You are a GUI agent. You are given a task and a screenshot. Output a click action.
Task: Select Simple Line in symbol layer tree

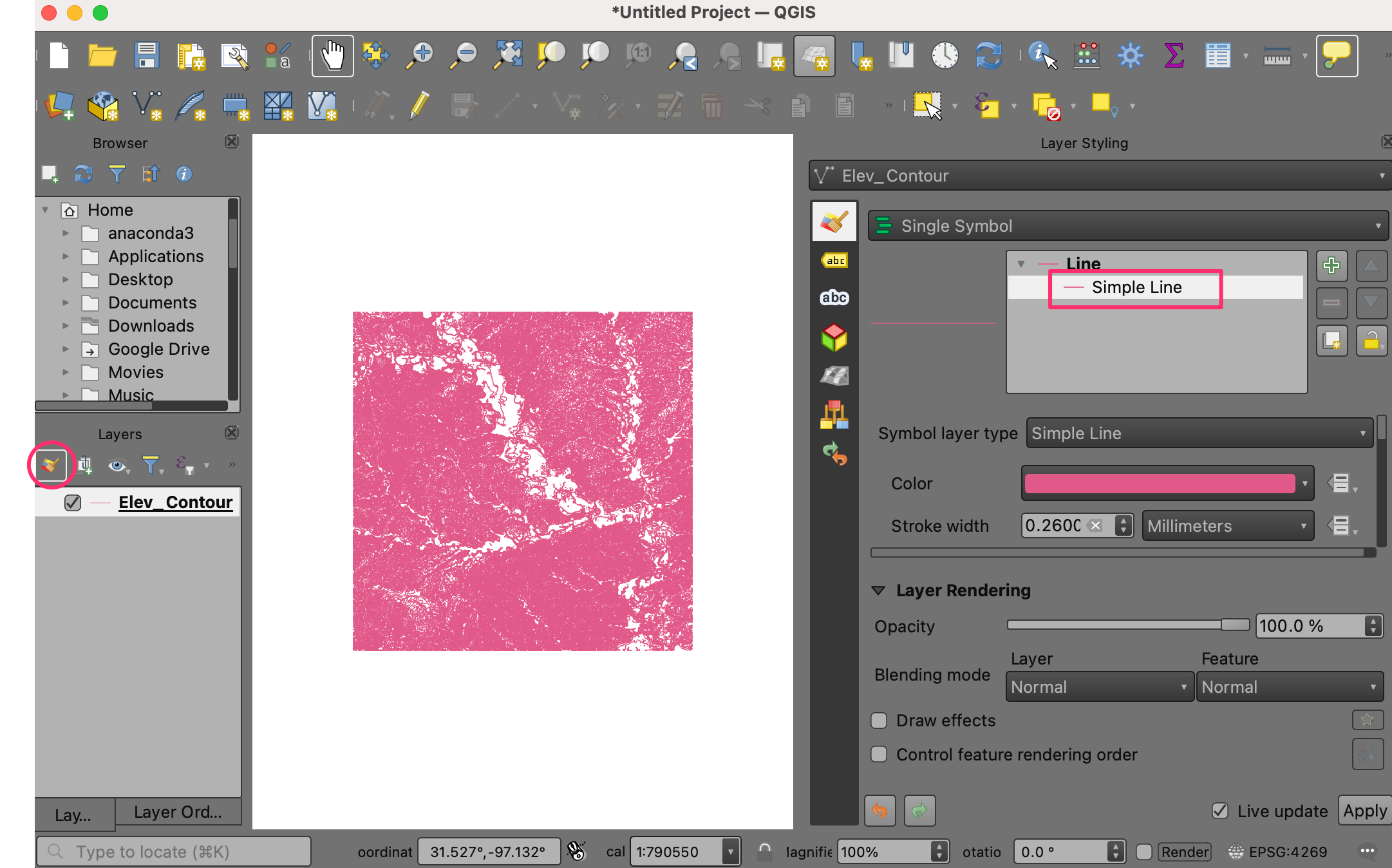tap(1136, 287)
